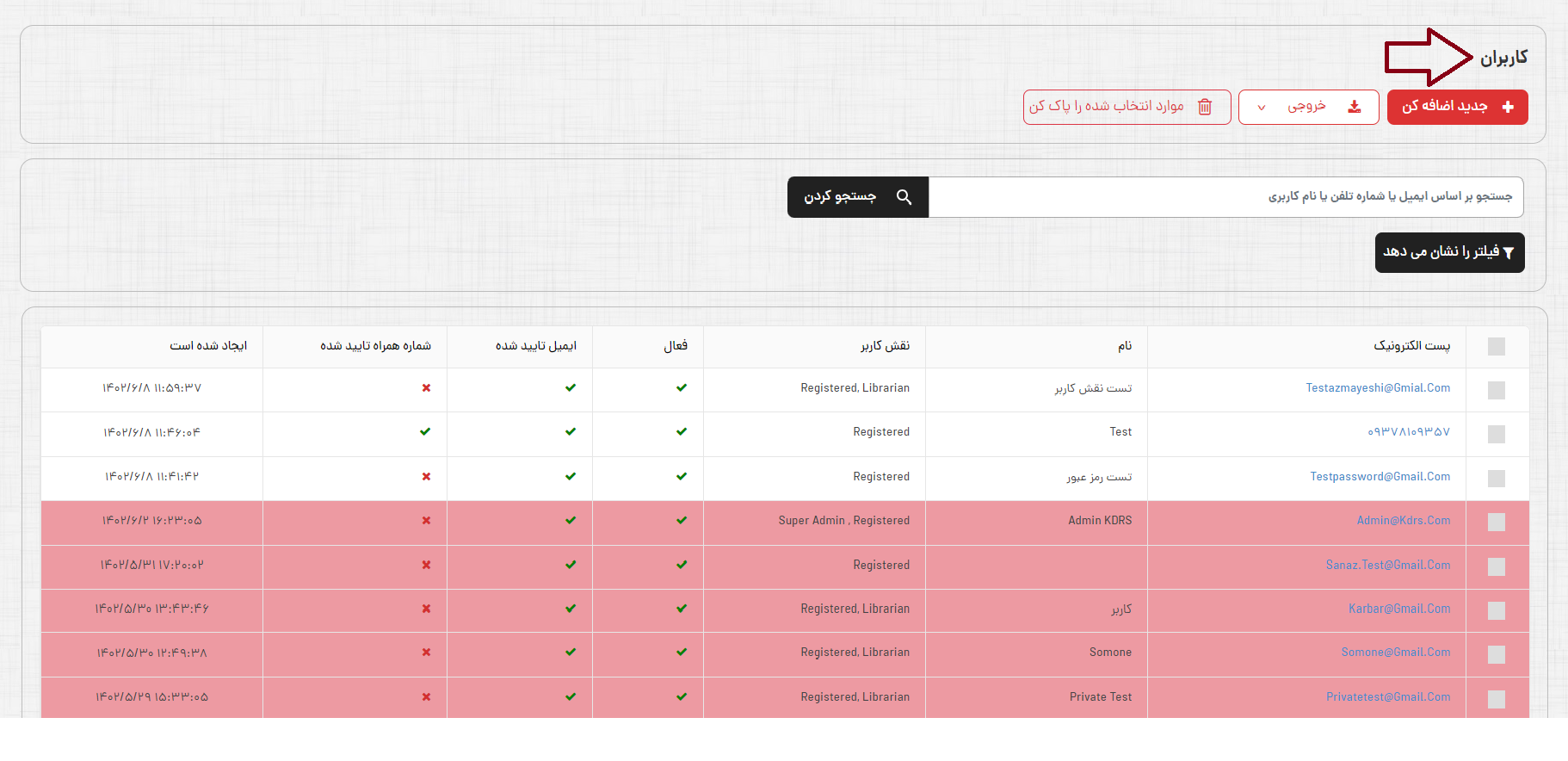Open the Sanaz.Test@Gmail.Com user link
This screenshot has width=1568, height=761.
(1387, 566)
